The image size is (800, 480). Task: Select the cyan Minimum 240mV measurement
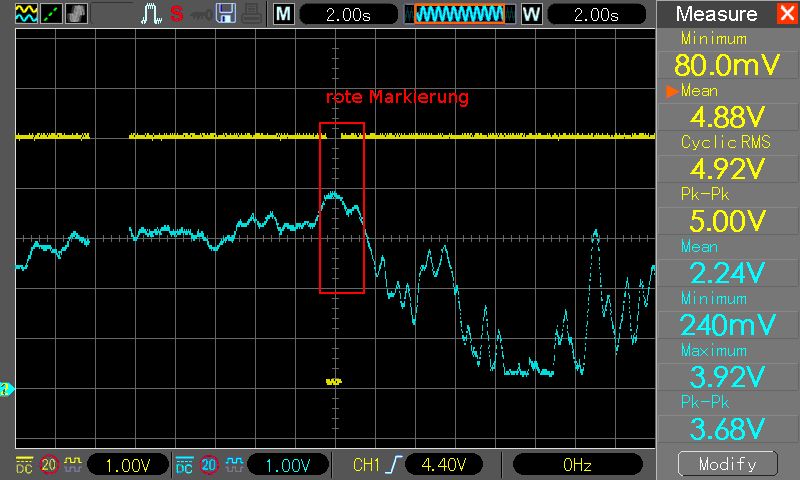point(727,325)
